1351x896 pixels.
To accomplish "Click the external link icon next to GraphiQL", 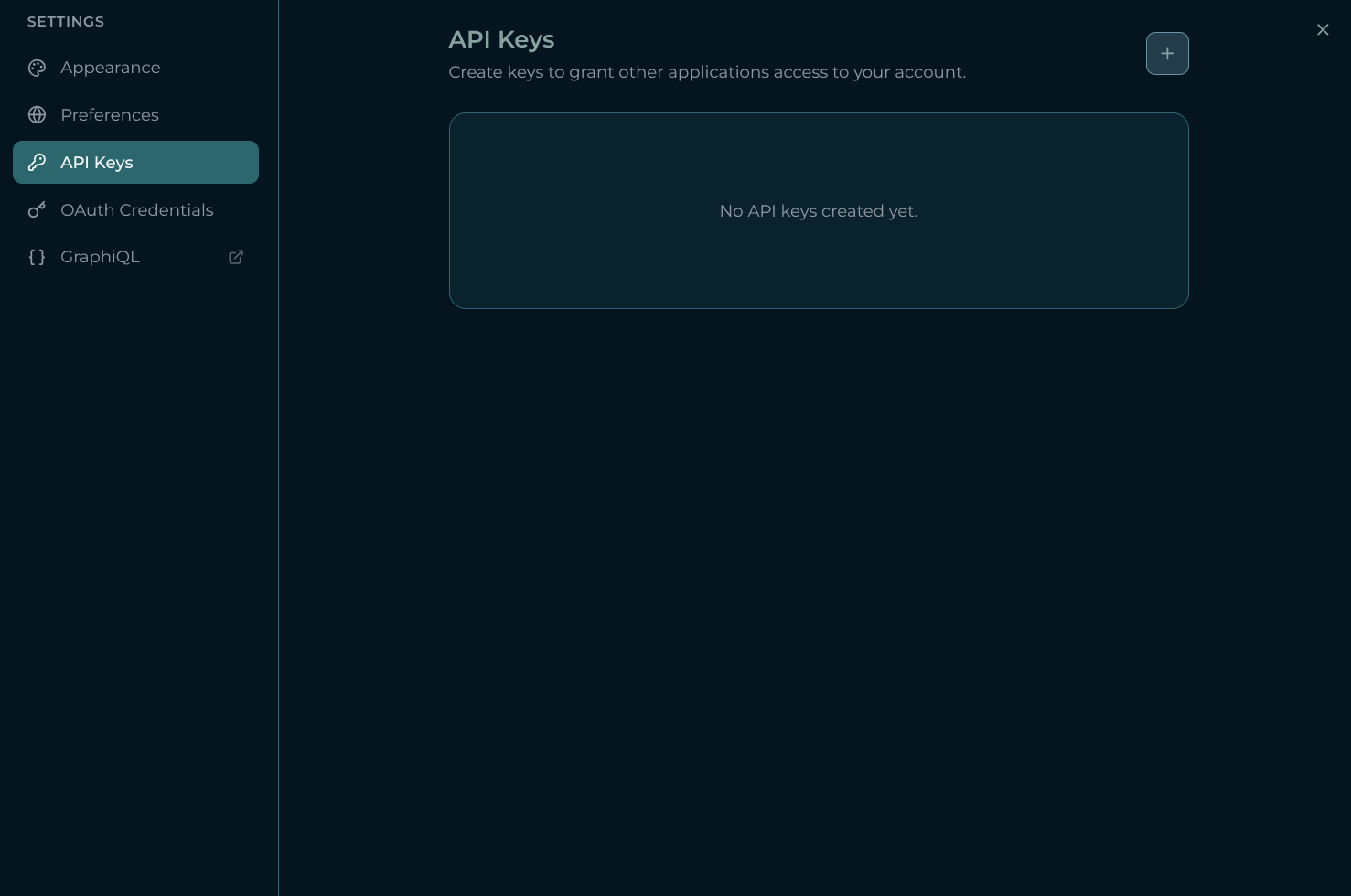I will click(236, 257).
